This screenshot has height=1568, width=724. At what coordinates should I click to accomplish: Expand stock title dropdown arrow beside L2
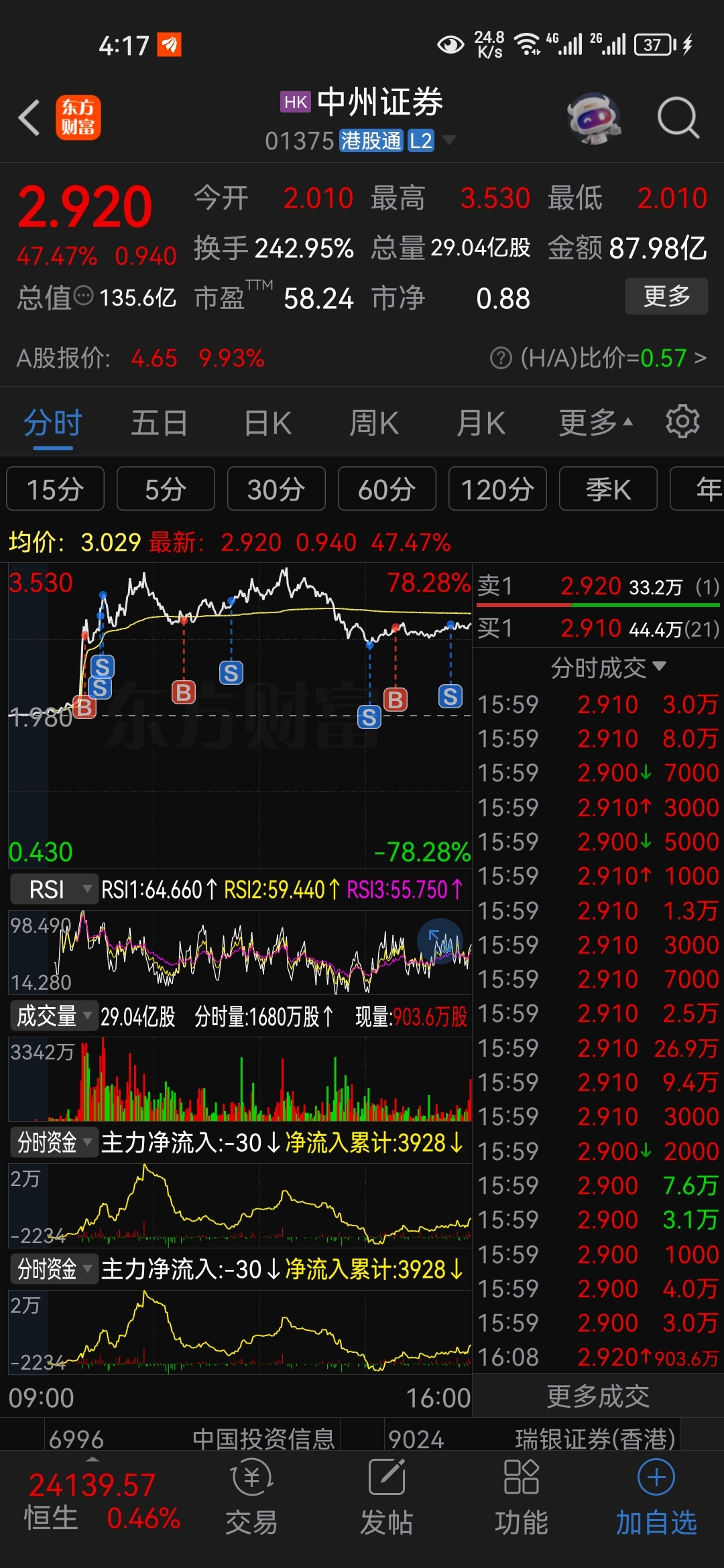[x=448, y=141]
